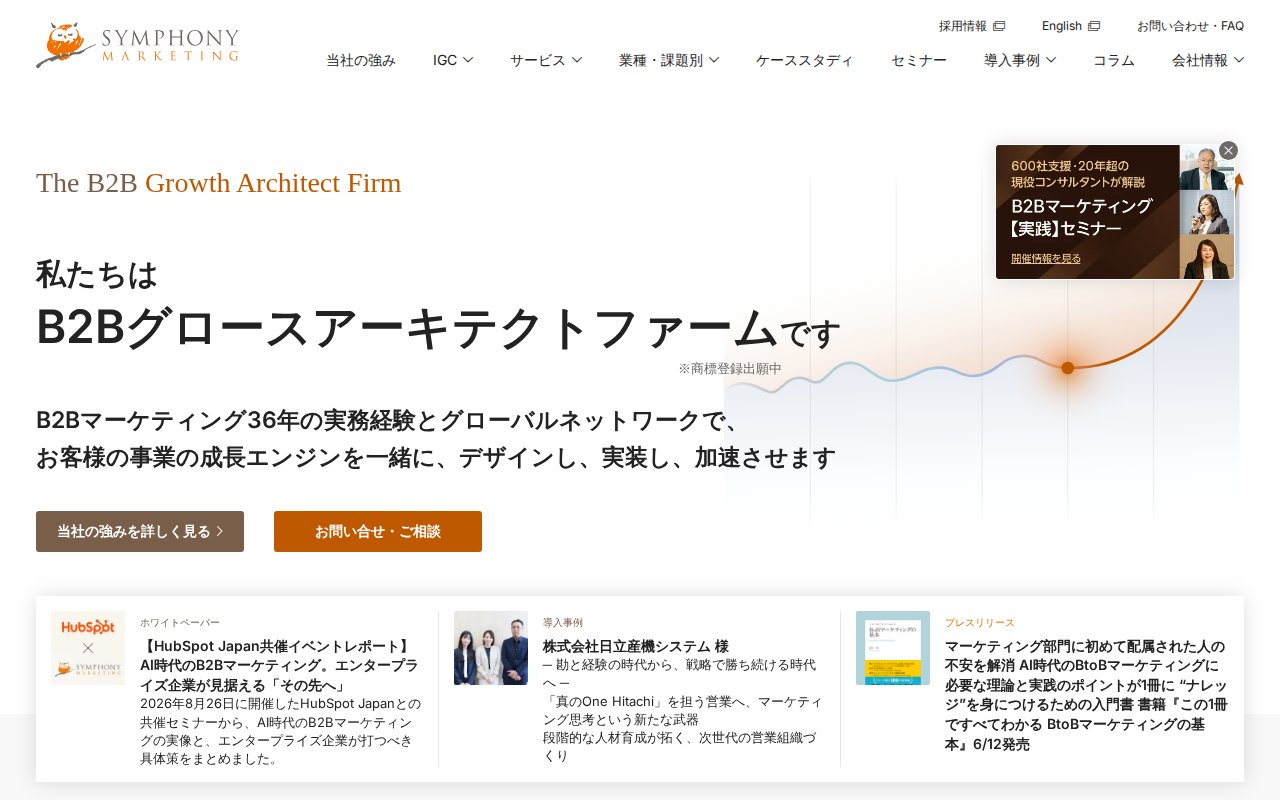Click the ※商標登録出願中 note
The width and height of the screenshot is (1280, 800).
[730, 368]
